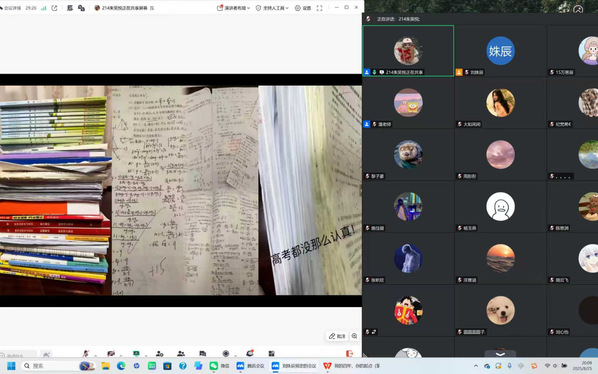Image resolution: width=598 pixels, height=374 pixels.
Task: Open the members list icon
Action: [181, 353]
